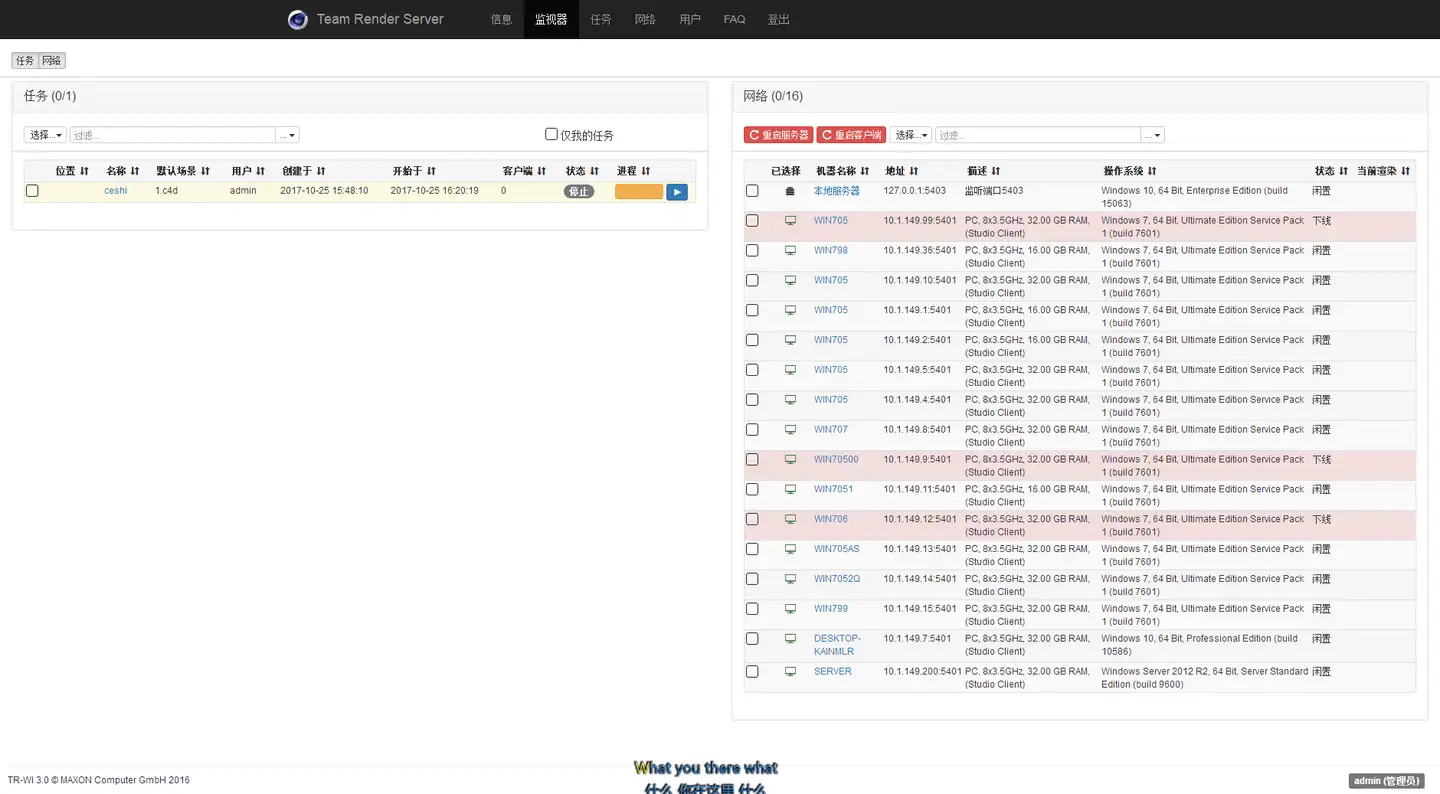The width and height of the screenshot is (1440, 794).
Task: Click the sort arrows beside the 开始于 column header
Action: point(431,171)
